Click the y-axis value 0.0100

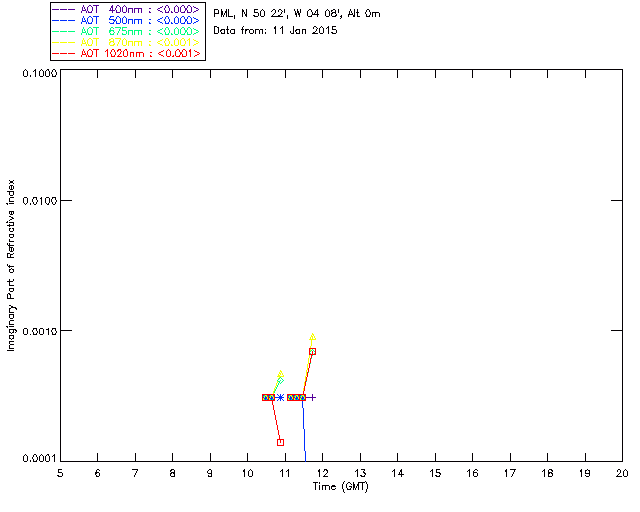point(40,201)
